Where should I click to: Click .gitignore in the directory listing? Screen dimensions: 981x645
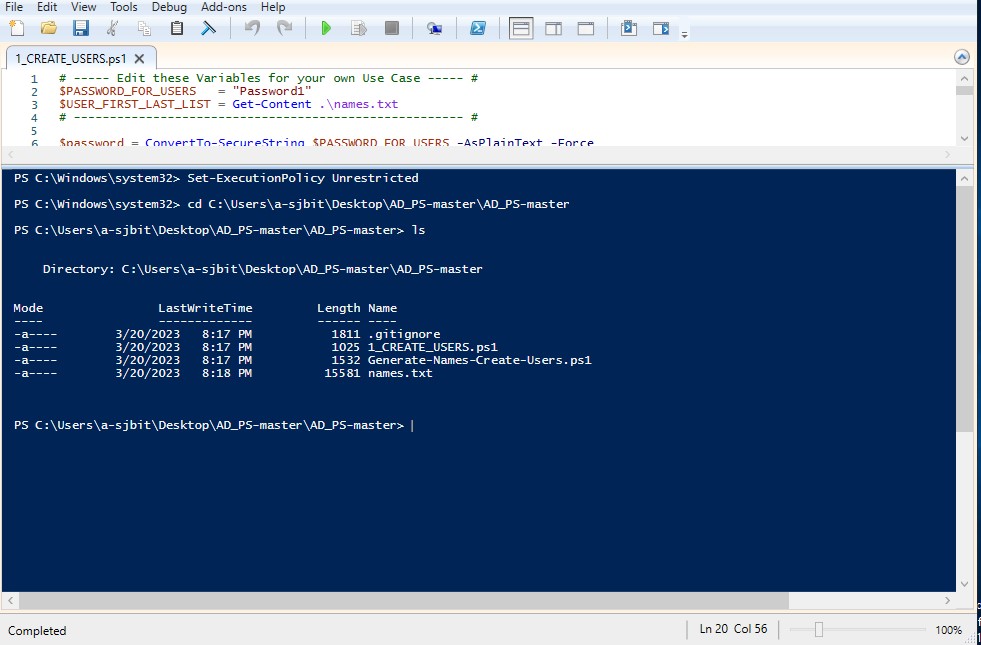tap(404, 334)
